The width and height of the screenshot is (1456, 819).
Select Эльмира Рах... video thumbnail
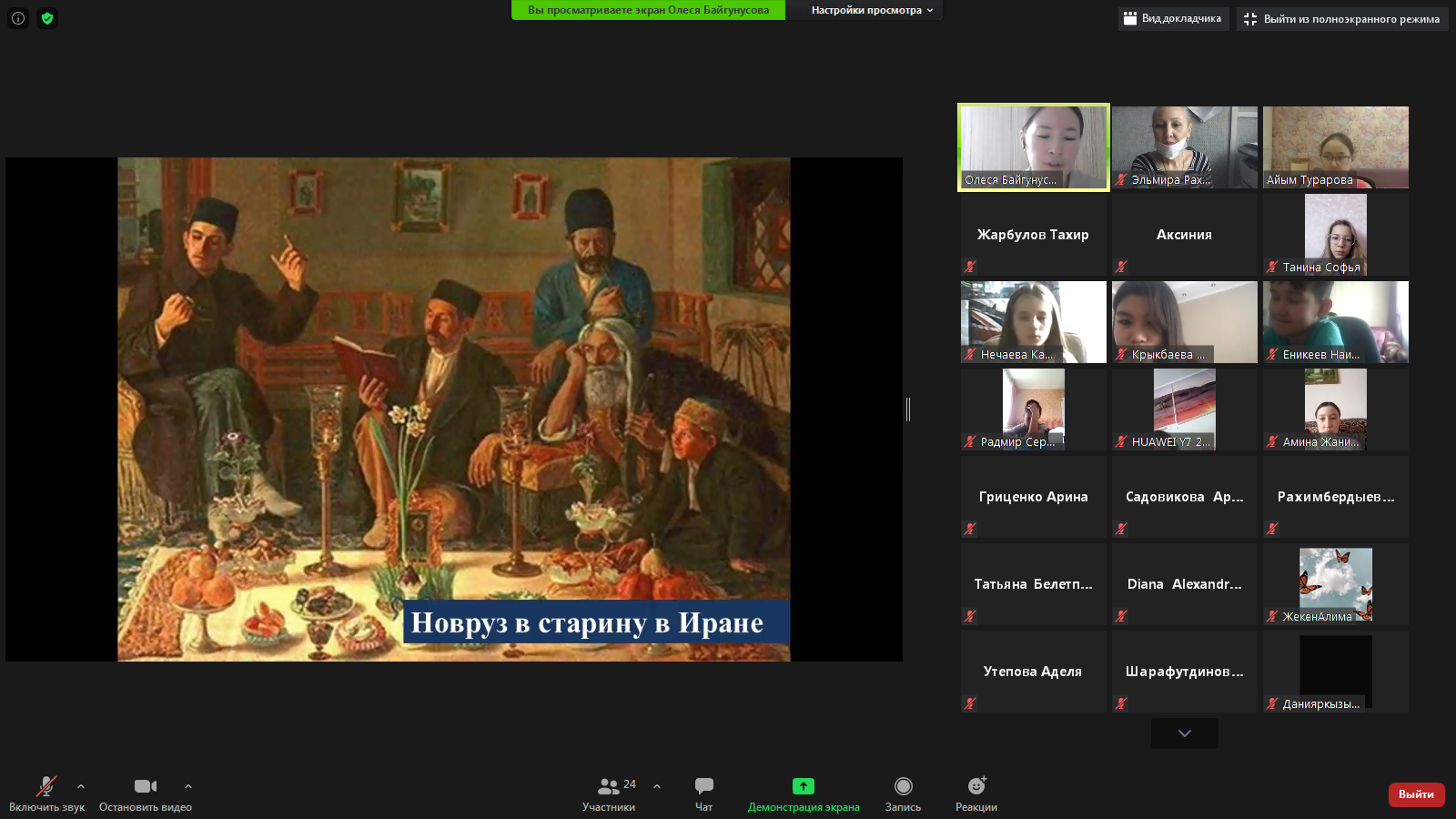[x=1185, y=147]
